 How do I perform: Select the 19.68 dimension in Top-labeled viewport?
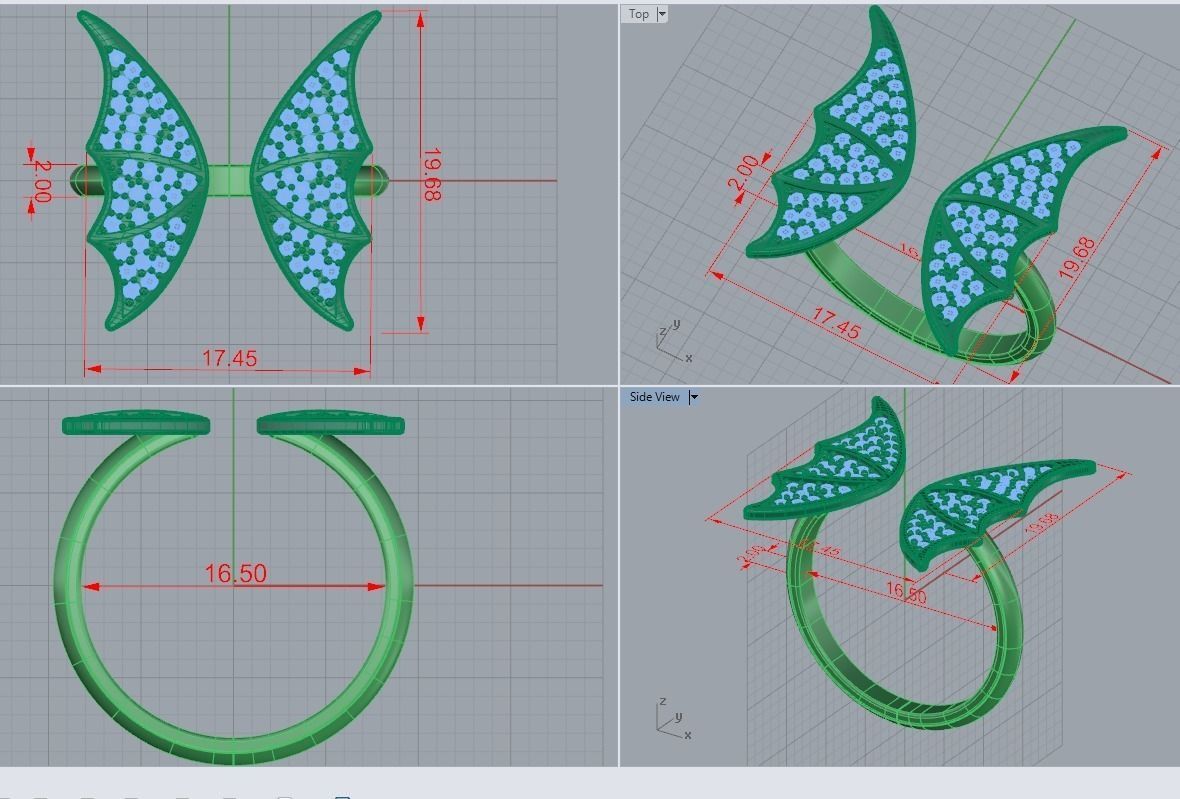[x=1077, y=258]
